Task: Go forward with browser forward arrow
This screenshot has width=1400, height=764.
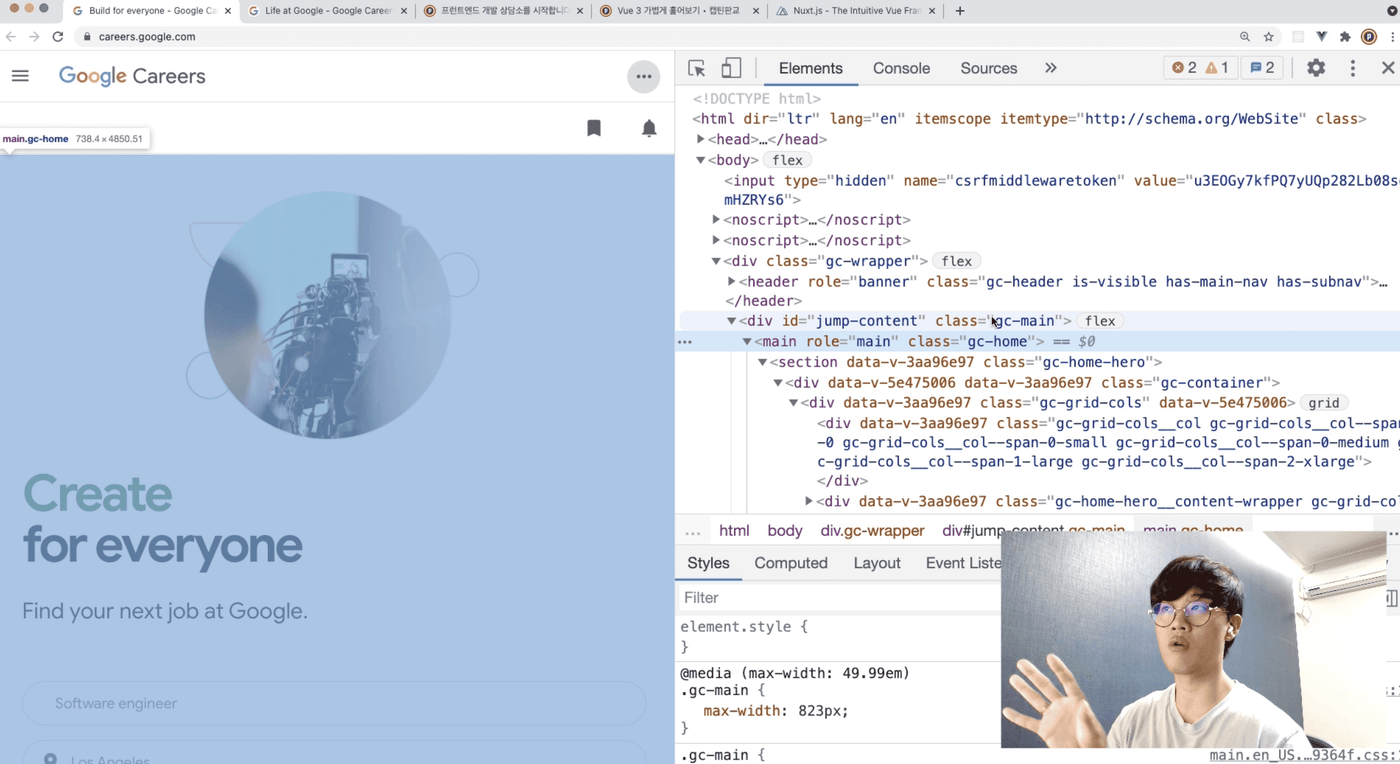Action: [34, 36]
